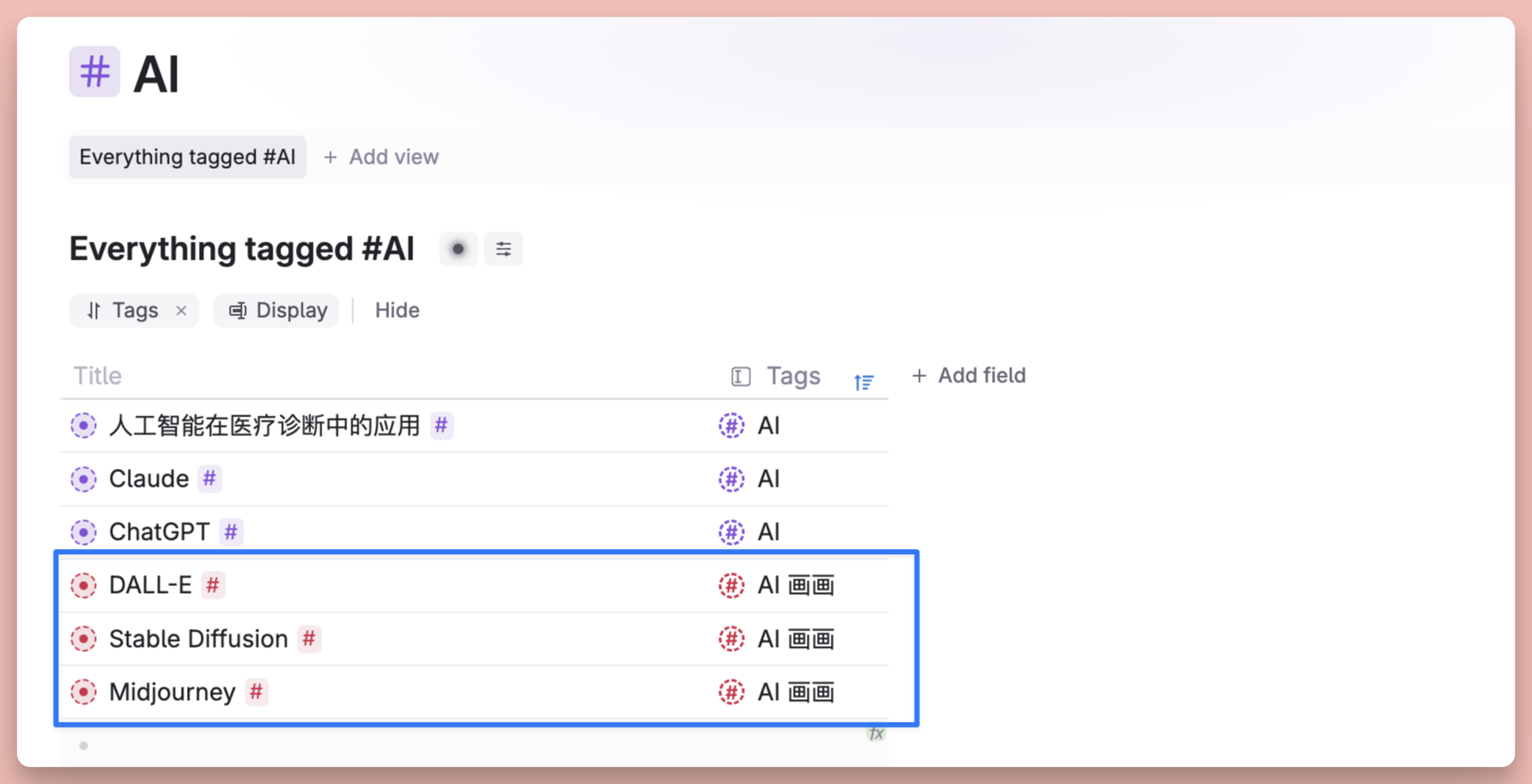Add a new field

pyautogui.click(x=969, y=375)
